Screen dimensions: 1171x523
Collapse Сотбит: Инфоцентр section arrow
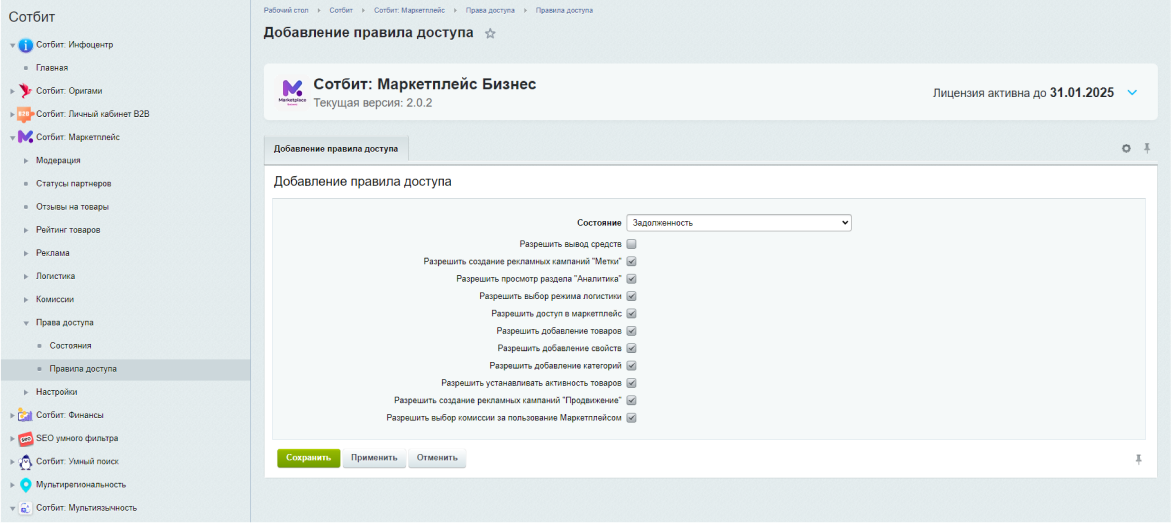pos(12,46)
